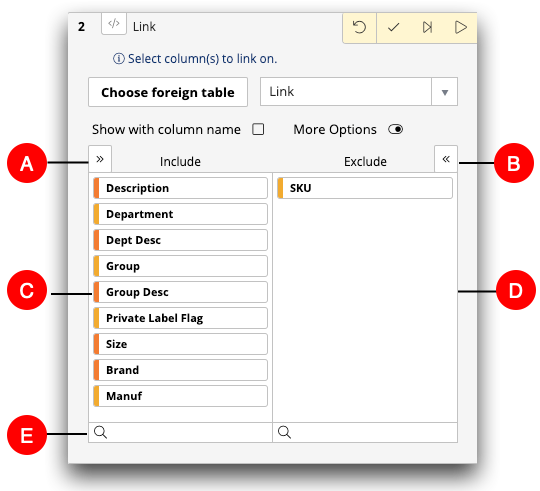Click the Include header label
Screen dimensions: 540x491
pyautogui.click(x=180, y=161)
